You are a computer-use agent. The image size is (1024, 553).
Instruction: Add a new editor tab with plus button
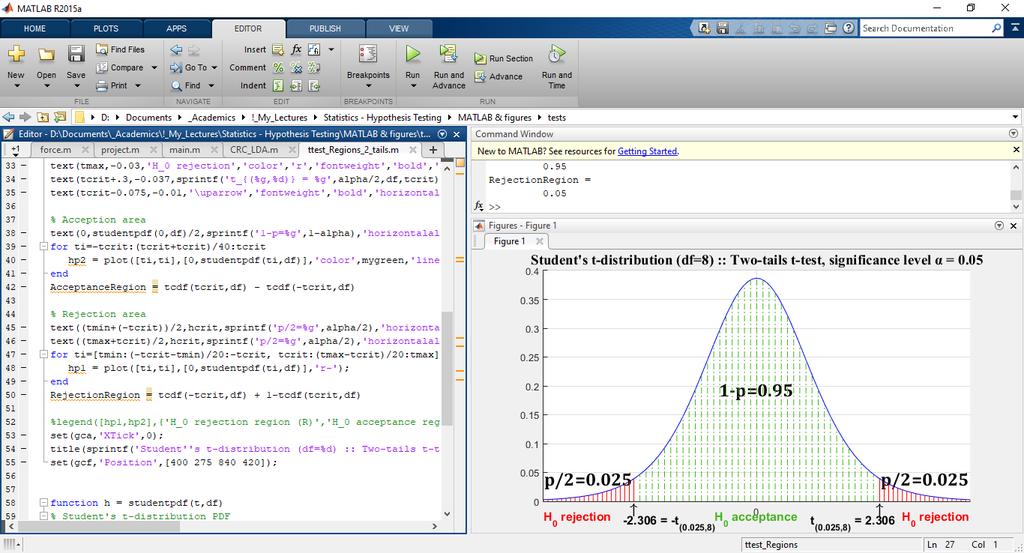point(433,150)
